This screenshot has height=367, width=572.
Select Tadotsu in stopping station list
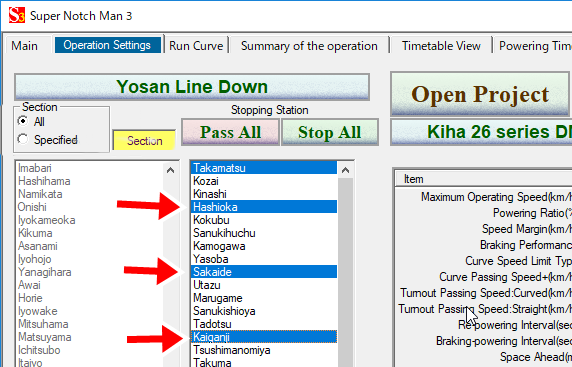(264, 324)
